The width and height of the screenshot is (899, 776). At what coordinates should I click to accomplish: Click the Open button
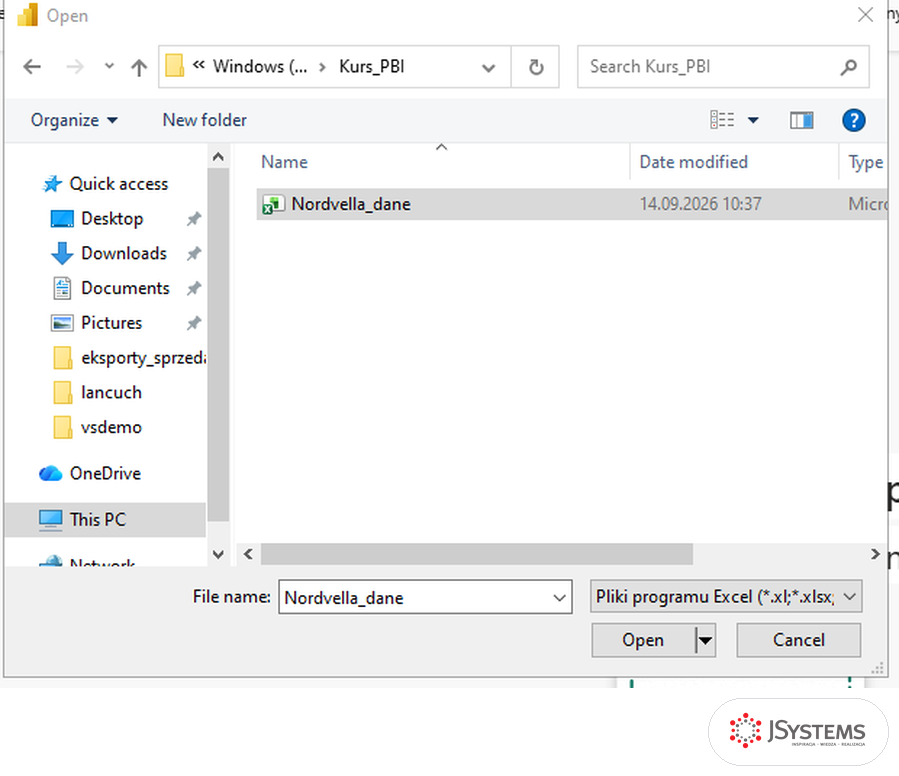[x=643, y=640]
